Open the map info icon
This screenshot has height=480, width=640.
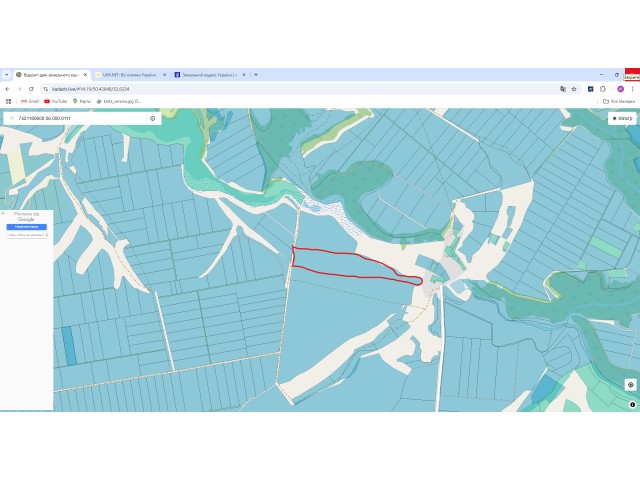pyautogui.click(x=632, y=404)
